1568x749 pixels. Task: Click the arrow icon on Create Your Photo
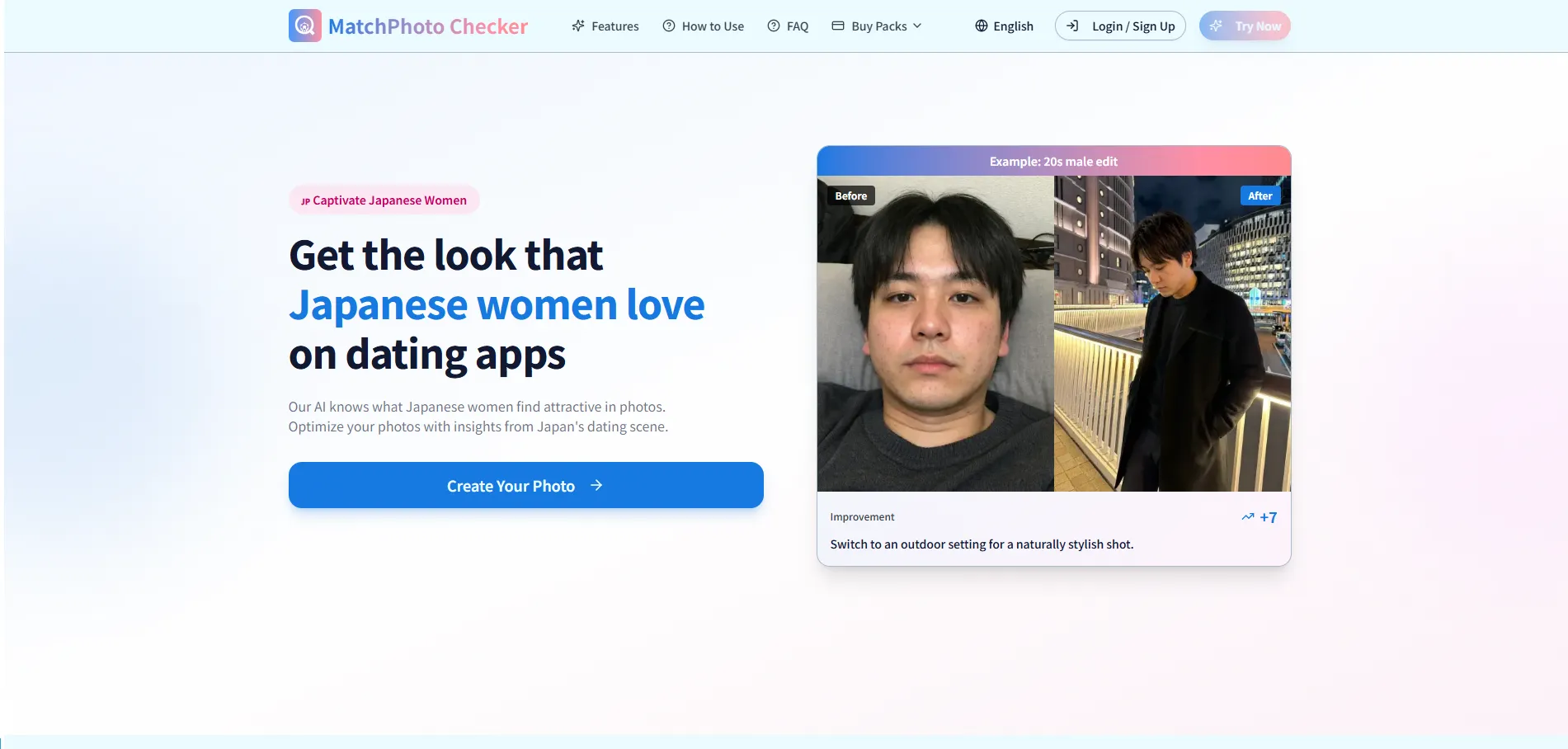596,485
